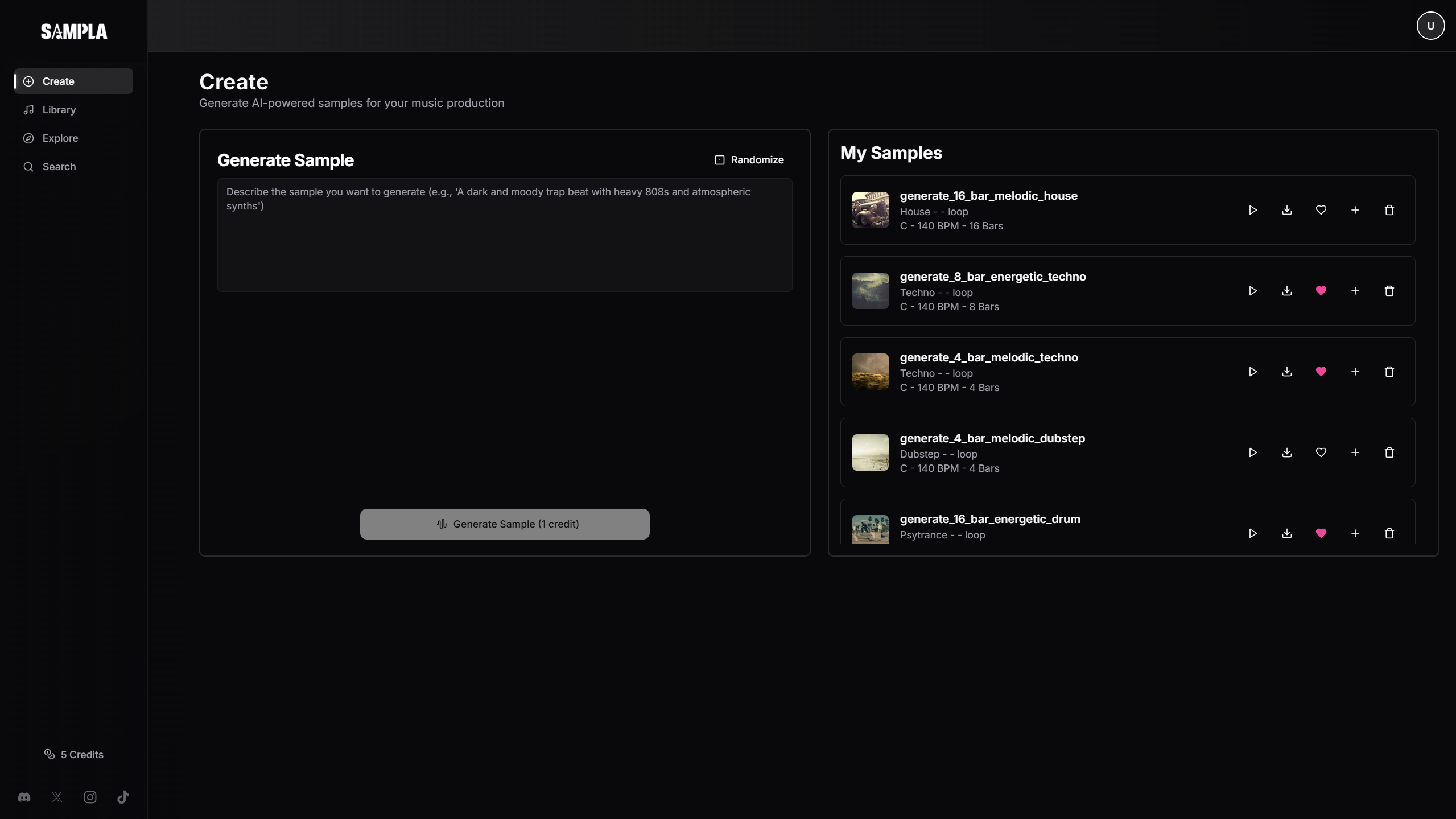
Task: Click the Randomize button
Action: point(749,160)
